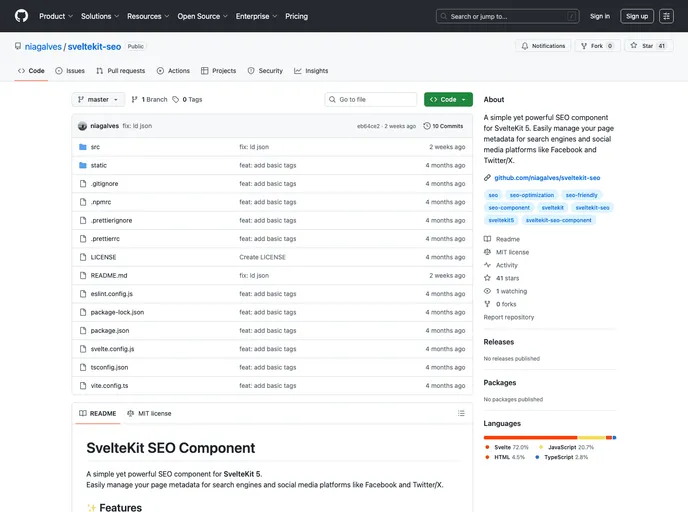Click the JavaScript yellow segment of the languages bar
688x512 pixels.
point(591,437)
